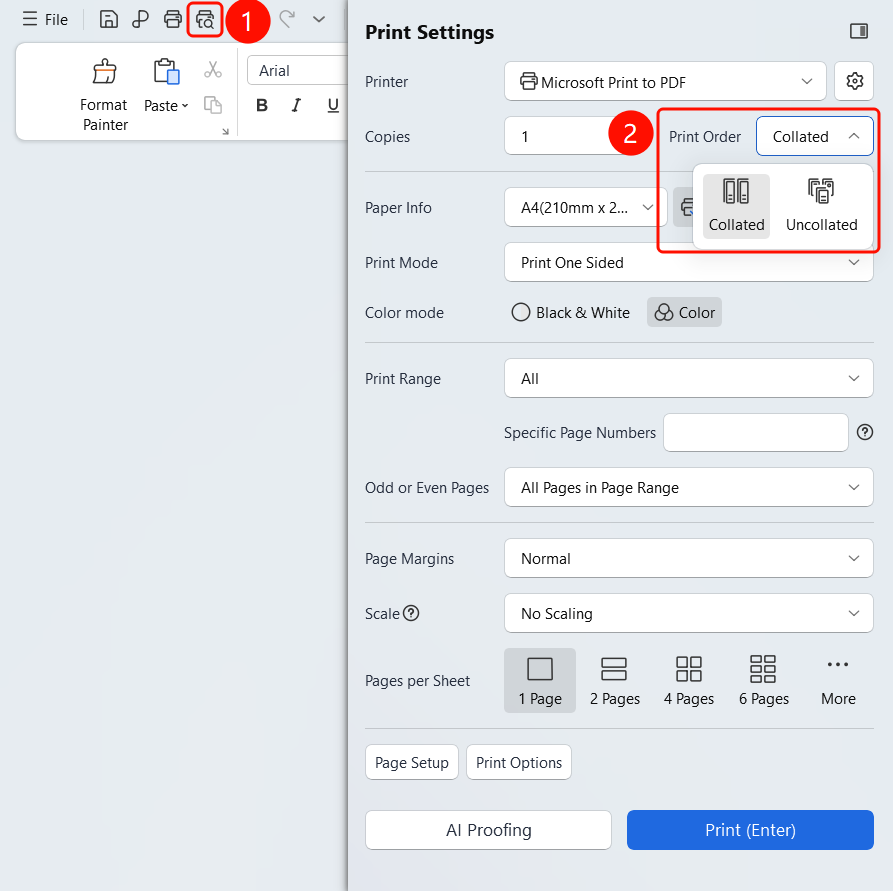This screenshot has height=891, width=893.
Task: Toggle Italic formatting
Action: click(x=296, y=105)
